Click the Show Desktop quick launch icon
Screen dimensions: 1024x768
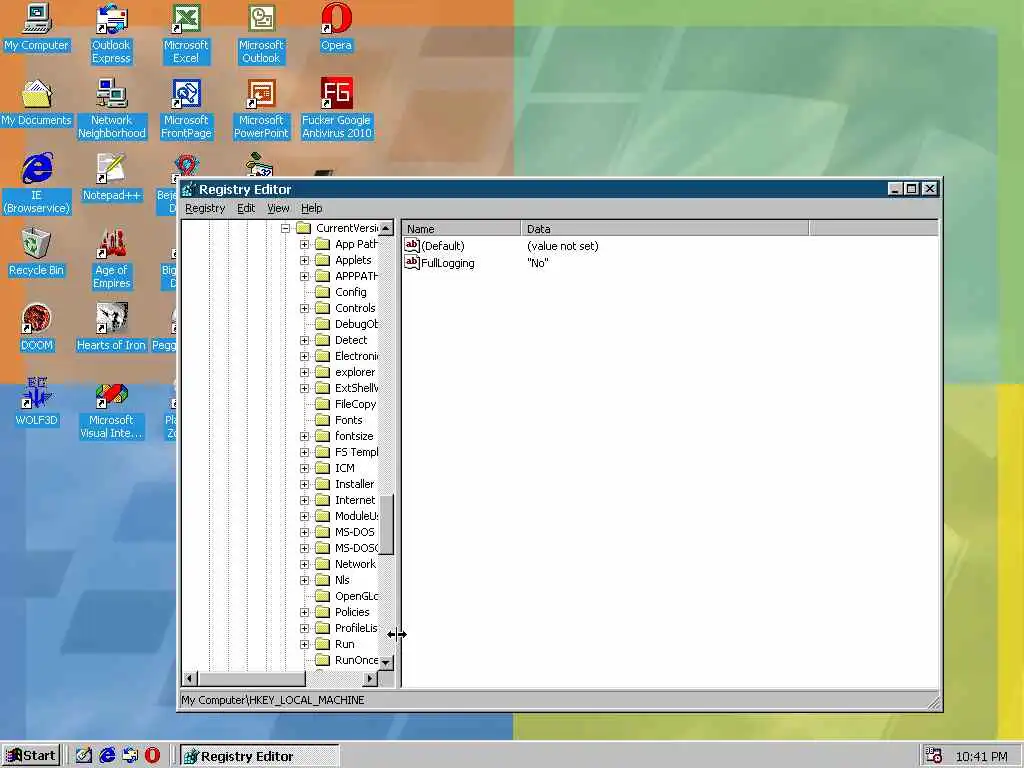[84, 756]
